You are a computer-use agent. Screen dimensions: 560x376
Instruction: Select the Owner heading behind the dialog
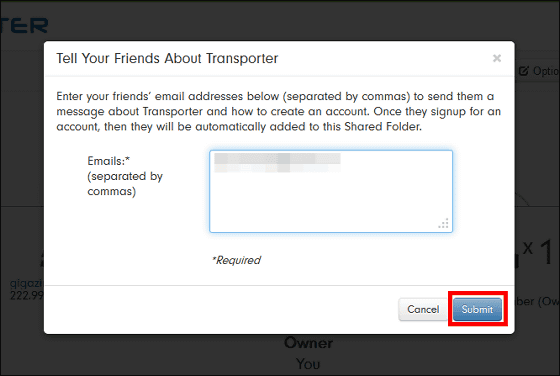coord(309,343)
